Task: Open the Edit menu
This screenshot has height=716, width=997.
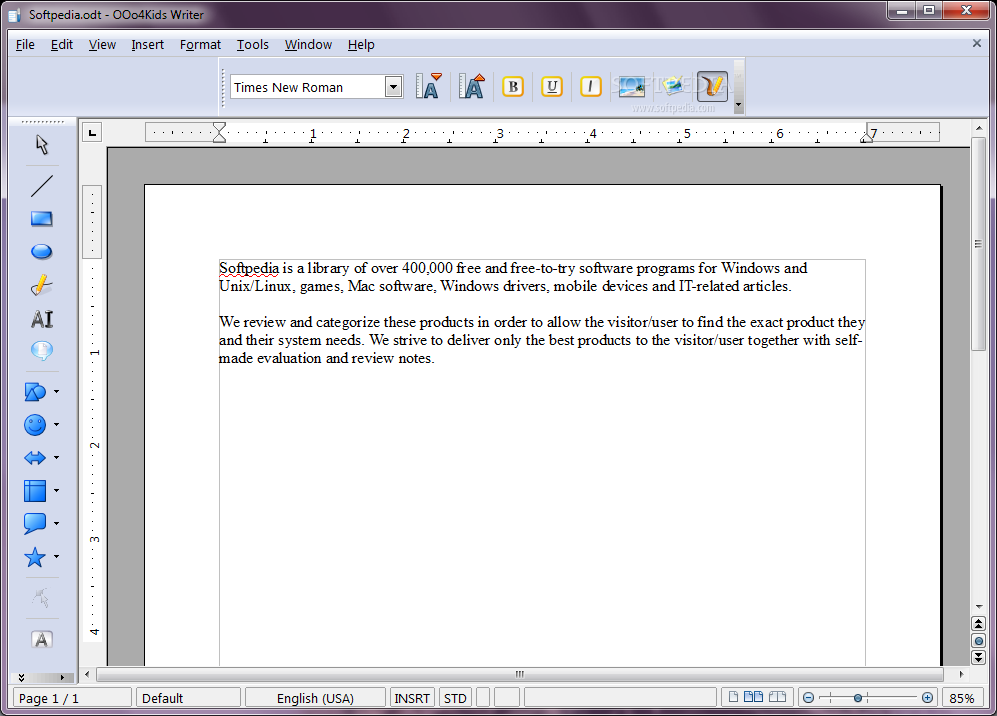Action: (x=62, y=45)
